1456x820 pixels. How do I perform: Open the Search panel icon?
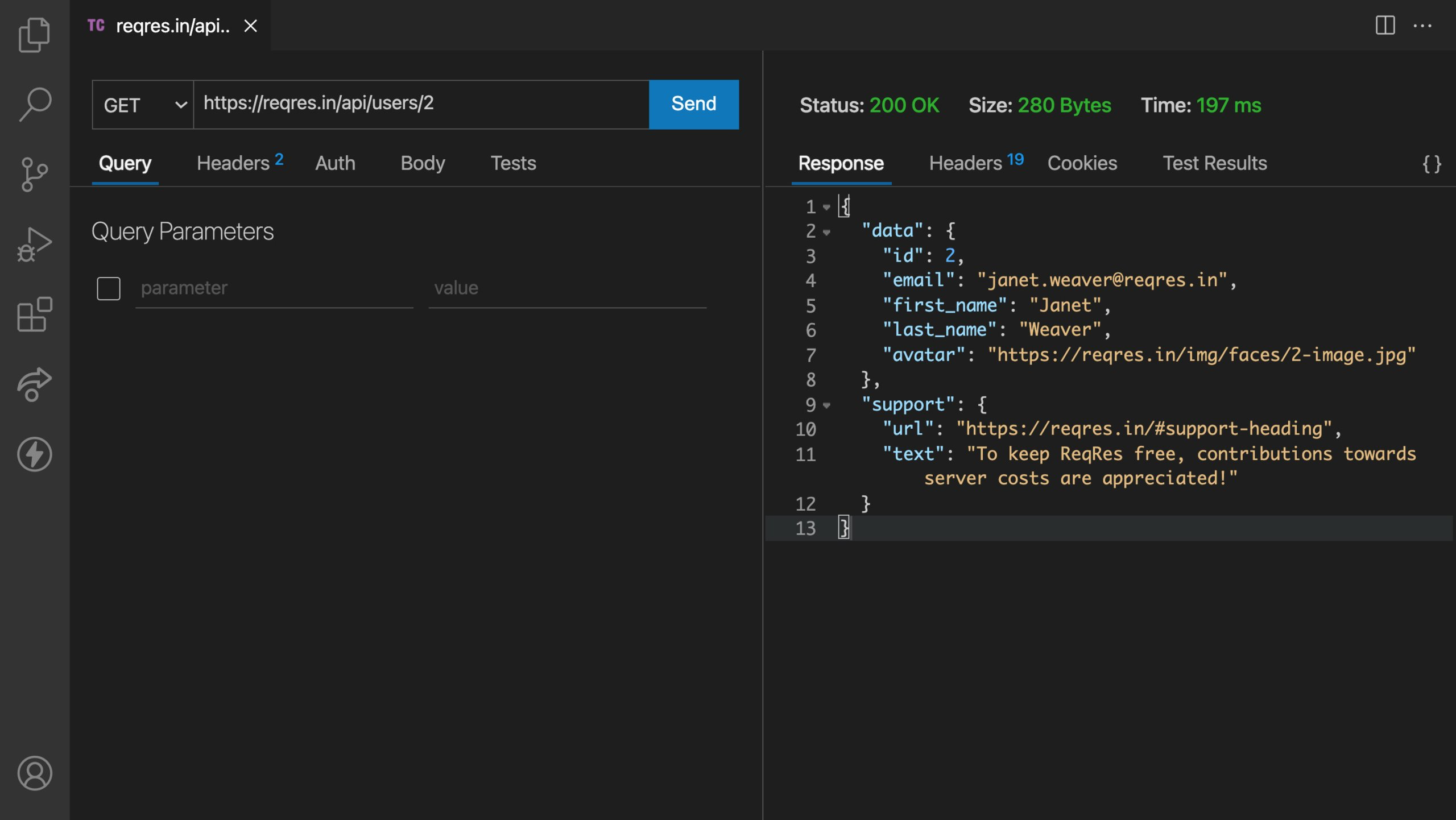tap(35, 104)
